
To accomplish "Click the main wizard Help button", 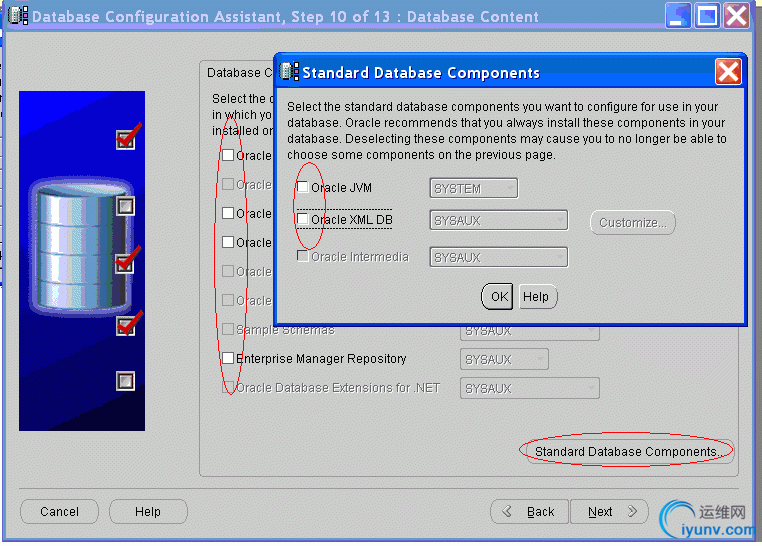I will [x=148, y=512].
